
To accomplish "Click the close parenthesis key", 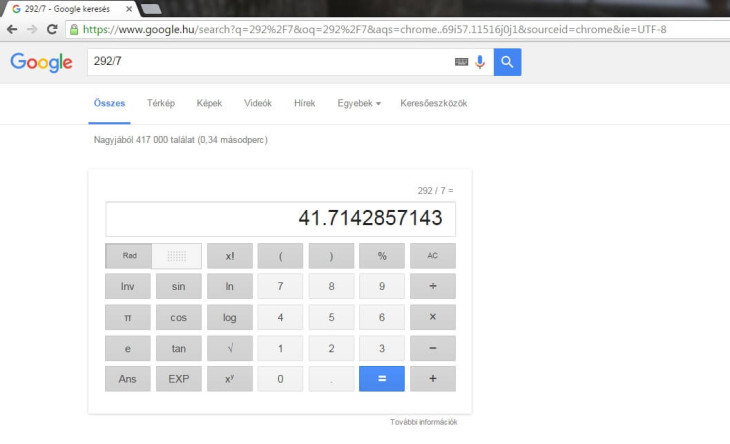I will pos(331,256).
